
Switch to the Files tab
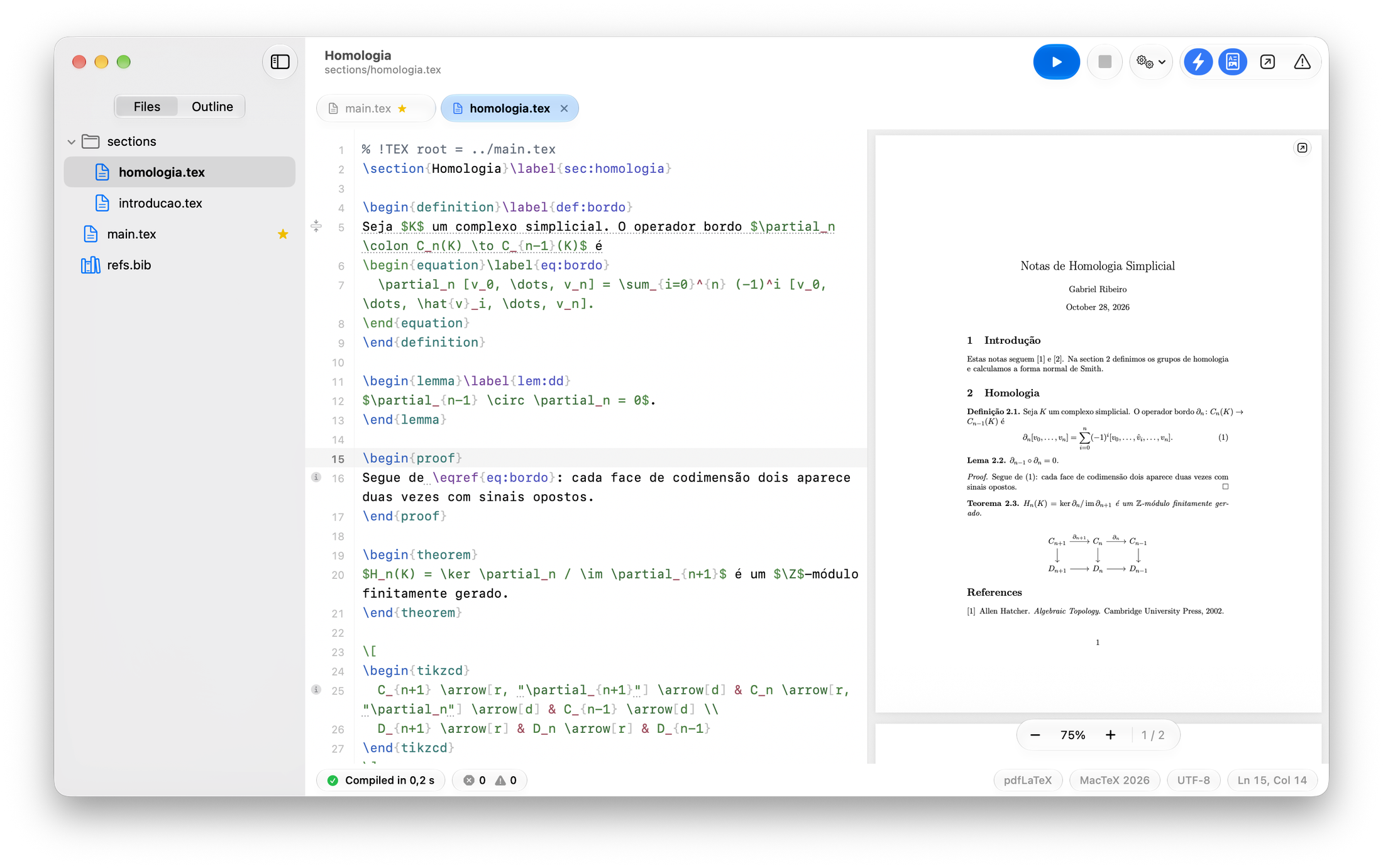146,106
